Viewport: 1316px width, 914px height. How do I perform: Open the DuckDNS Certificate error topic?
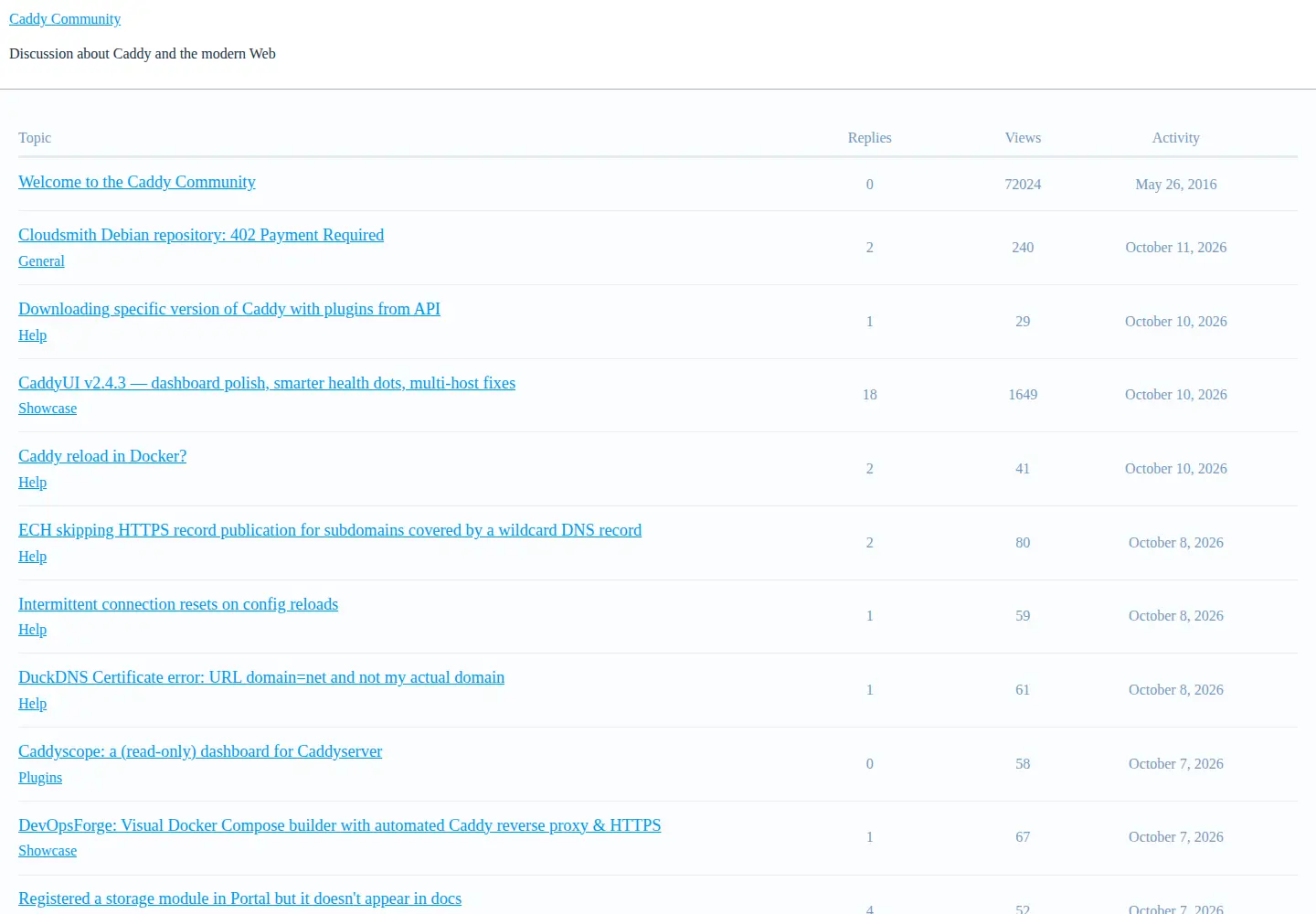(x=261, y=677)
